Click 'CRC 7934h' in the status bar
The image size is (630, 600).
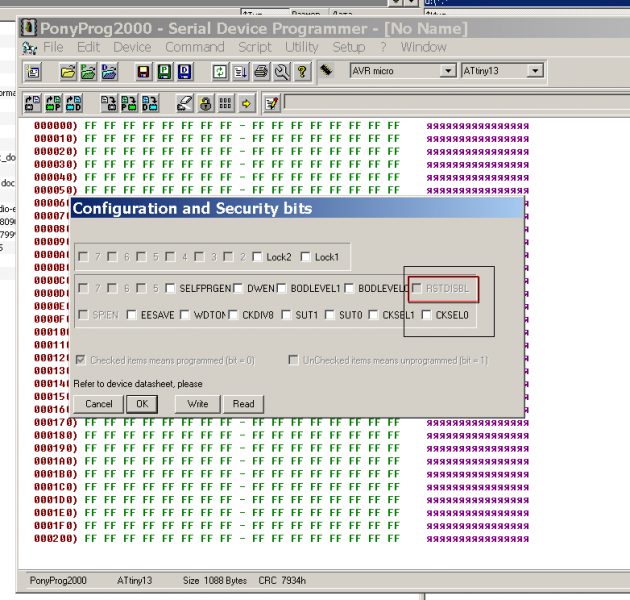pyautogui.click(x=282, y=580)
